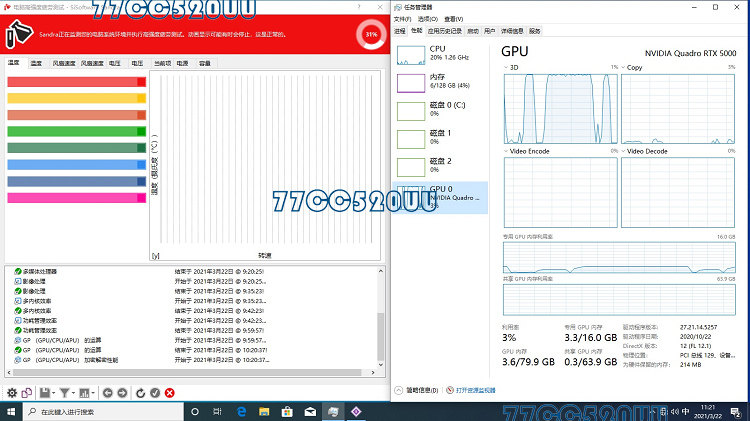
Task: Select GPU 0 NVIDIA Quadro in the sidebar
Action: pyautogui.click(x=440, y=197)
